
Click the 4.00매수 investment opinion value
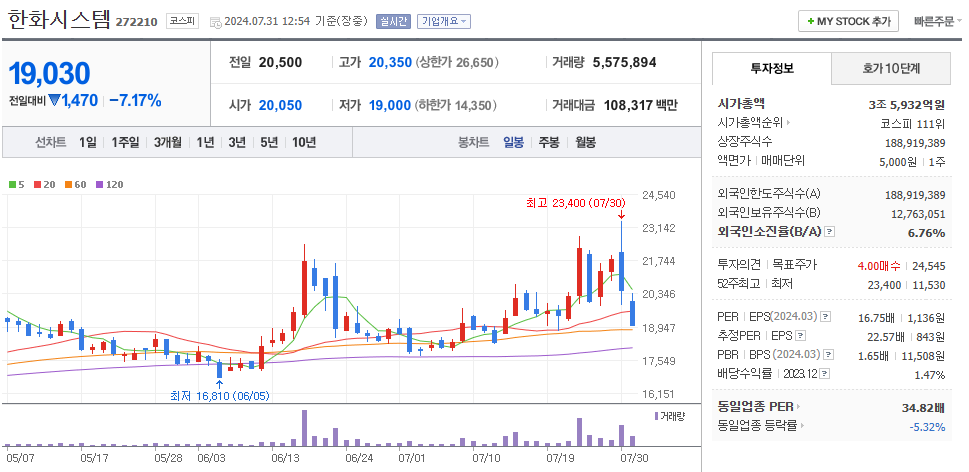tap(879, 265)
